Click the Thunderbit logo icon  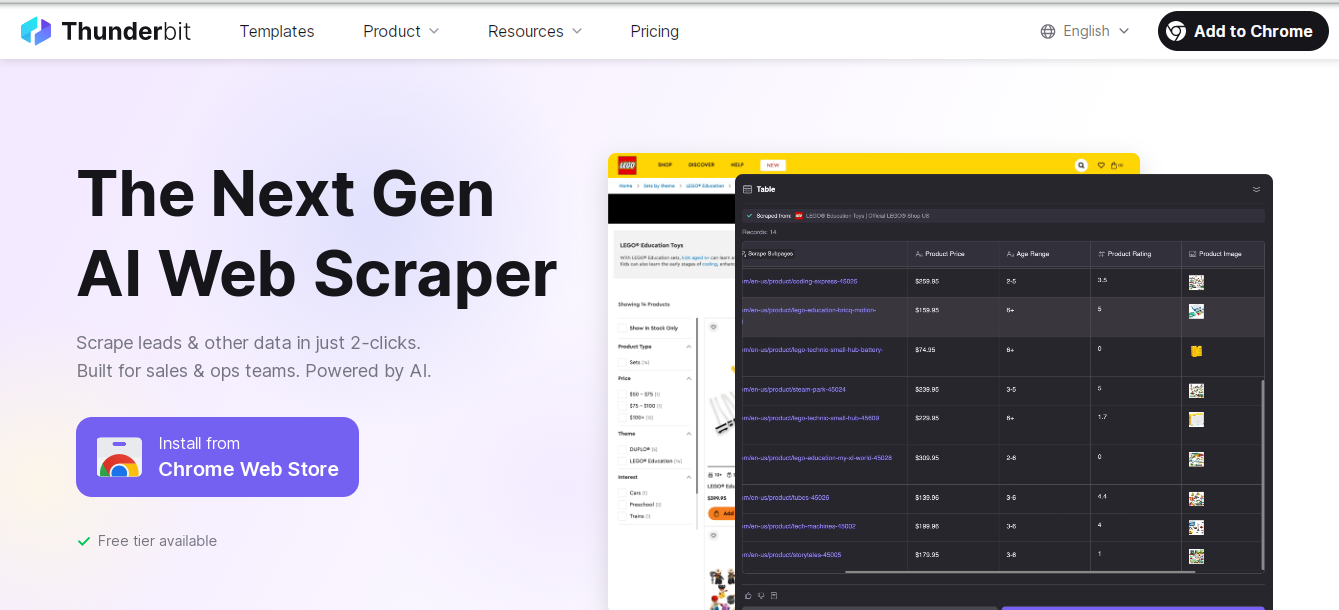coord(36,31)
